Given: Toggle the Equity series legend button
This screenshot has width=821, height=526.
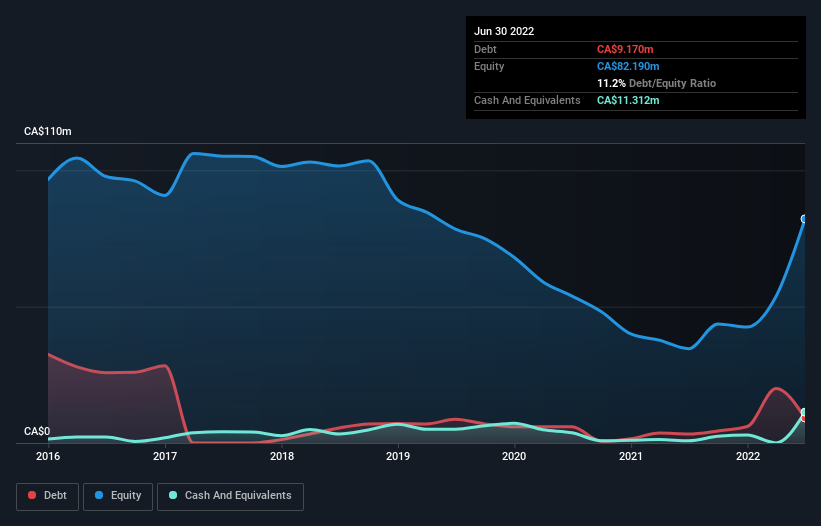Looking at the screenshot, I should (x=118, y=496).
